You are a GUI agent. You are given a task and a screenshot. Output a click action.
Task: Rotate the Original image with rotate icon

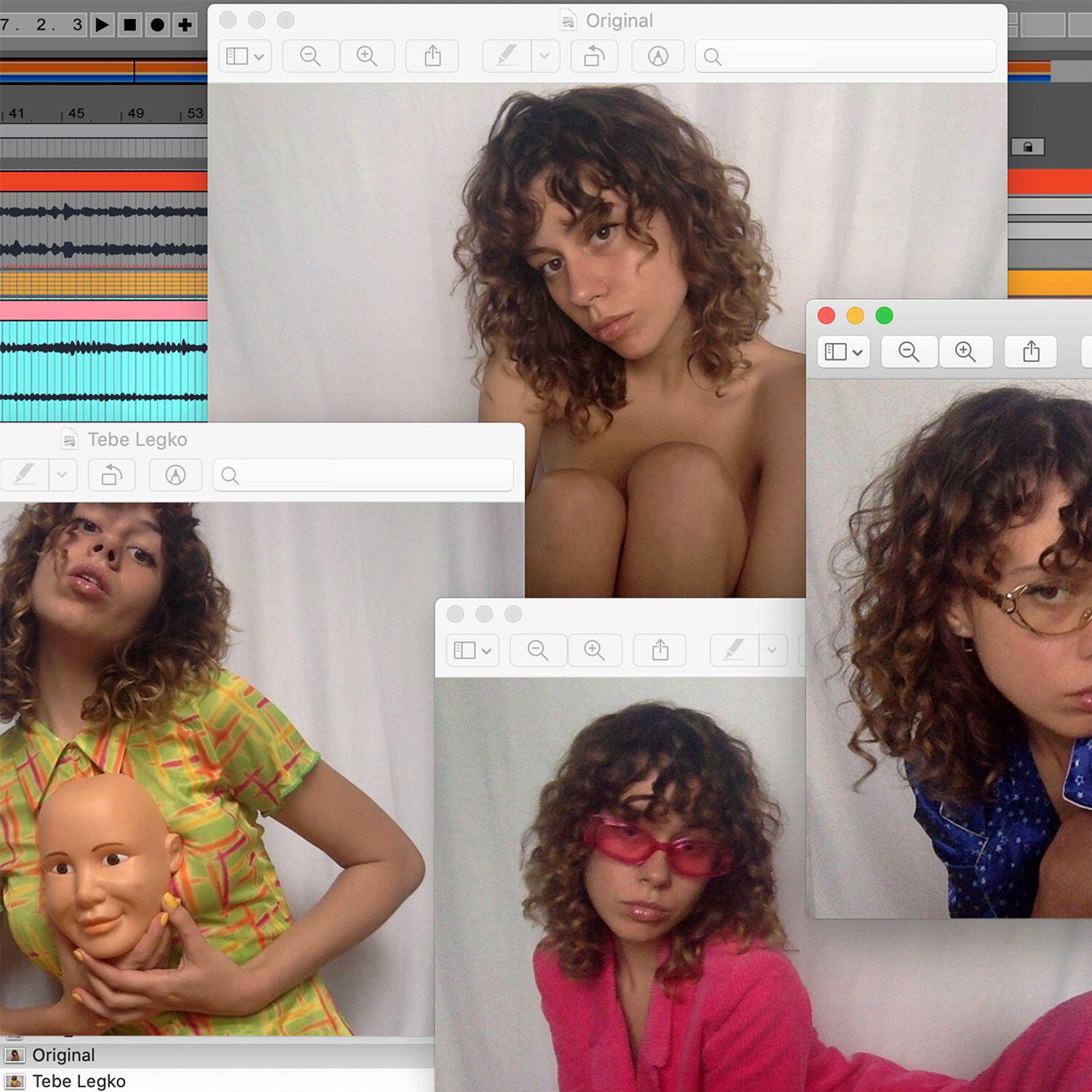point(594,56)
